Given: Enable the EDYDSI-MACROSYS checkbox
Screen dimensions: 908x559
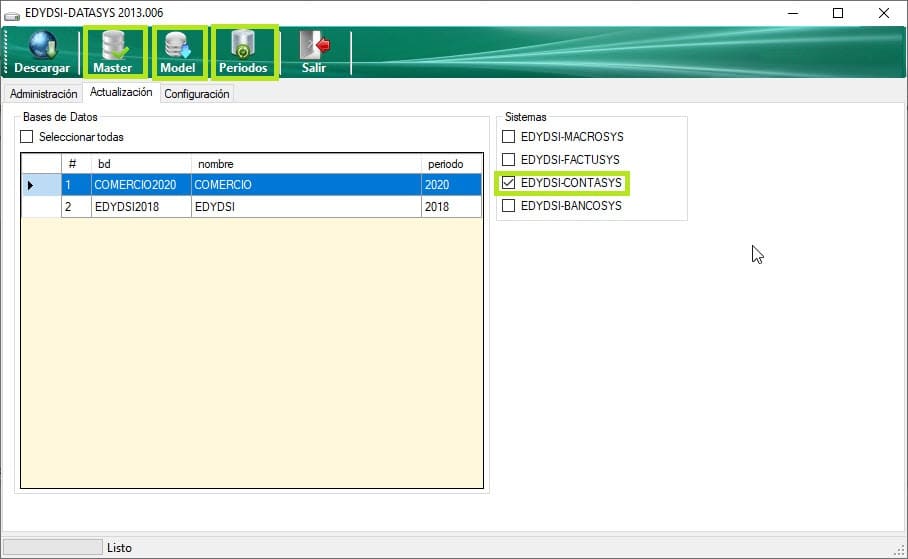Looking at the screenshot, I should tap(509, 137).
